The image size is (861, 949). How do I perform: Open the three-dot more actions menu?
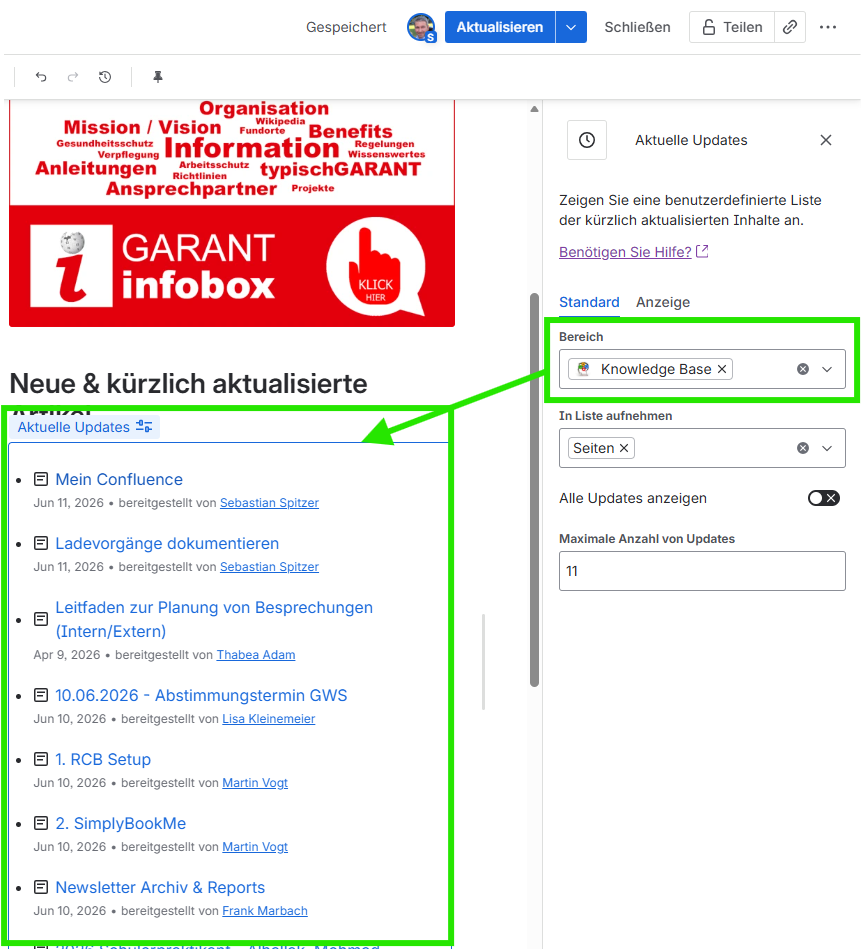[828, 27]
